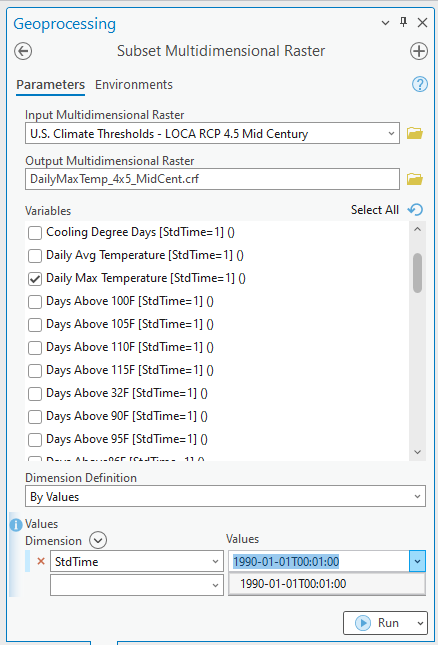Click Select All variables
This screenshot has width=438, height=645.
(375, 210)
